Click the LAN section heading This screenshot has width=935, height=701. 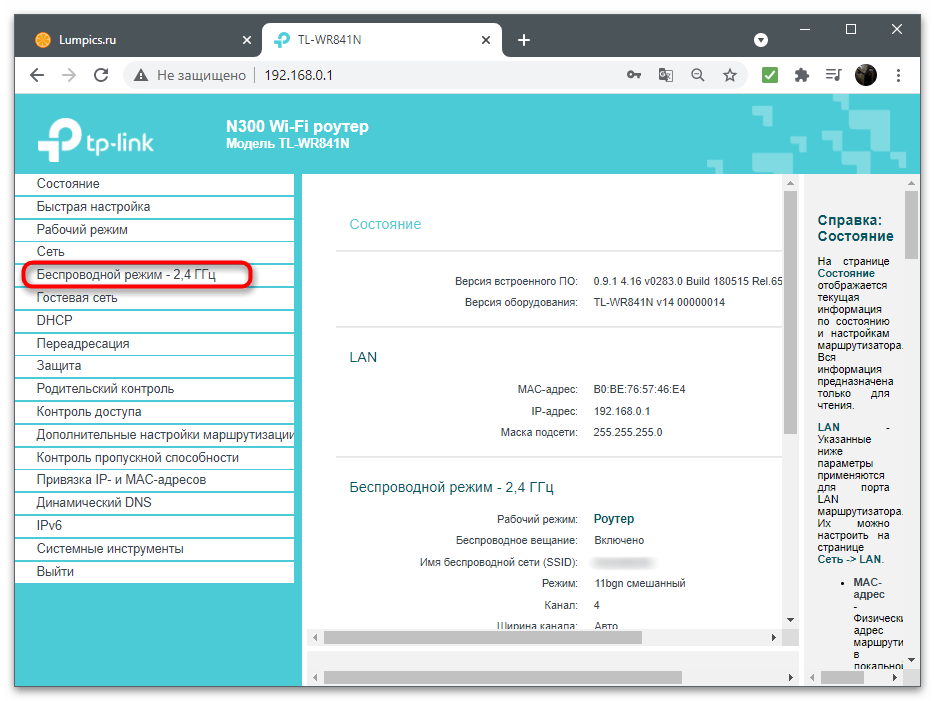point(363,357)
